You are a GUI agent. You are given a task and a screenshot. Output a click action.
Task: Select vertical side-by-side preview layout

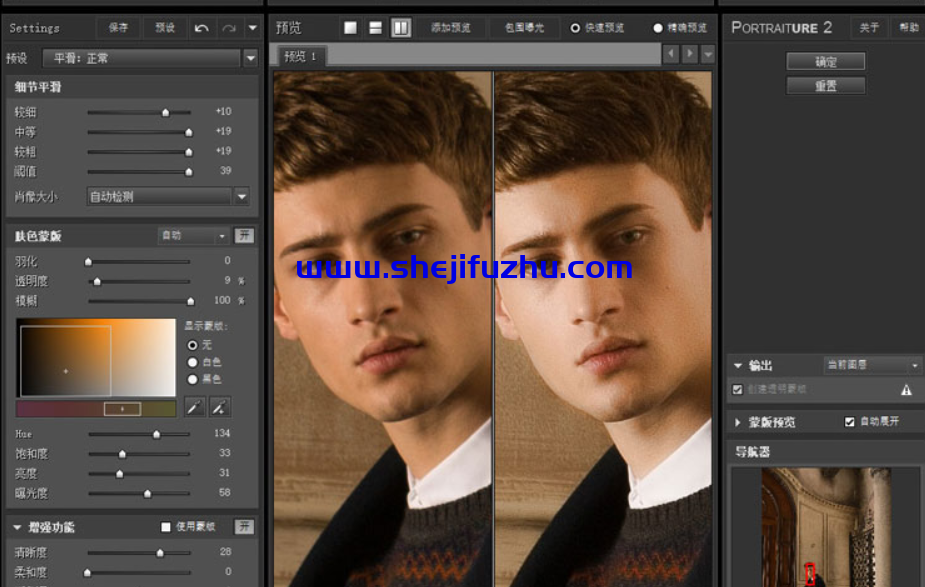point(400,28)
